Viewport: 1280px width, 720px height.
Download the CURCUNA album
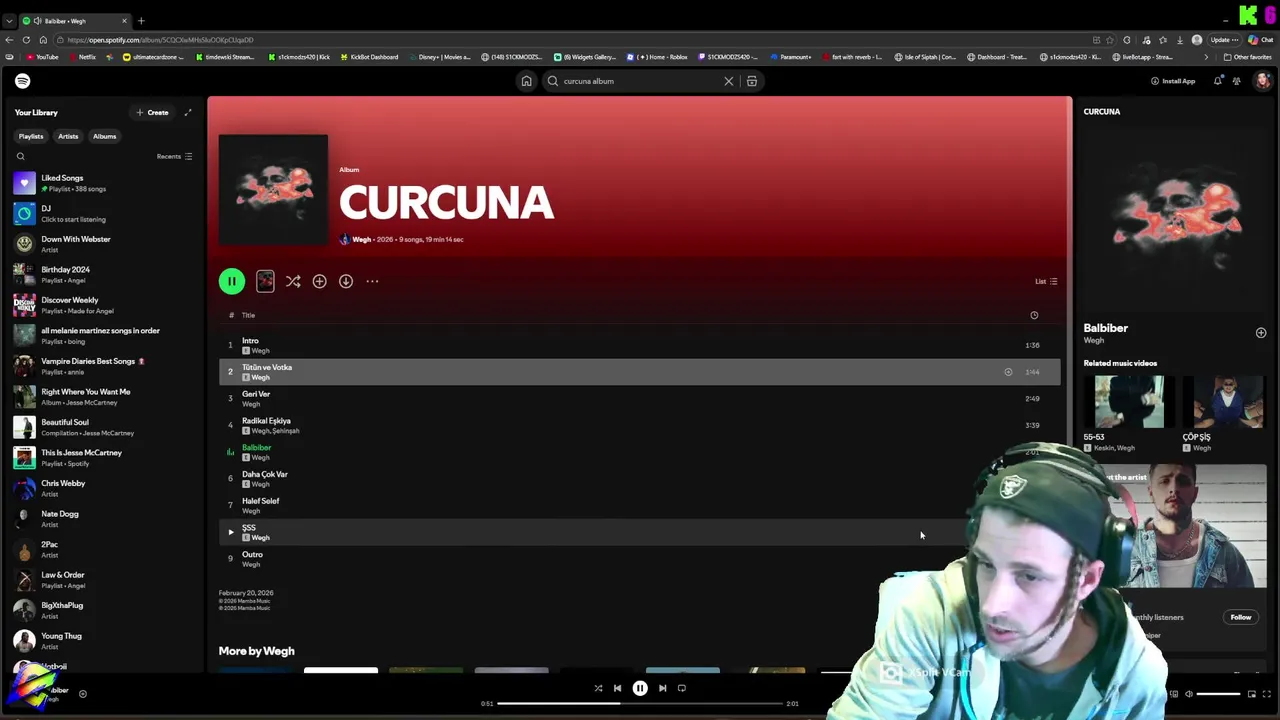[345, 281]
